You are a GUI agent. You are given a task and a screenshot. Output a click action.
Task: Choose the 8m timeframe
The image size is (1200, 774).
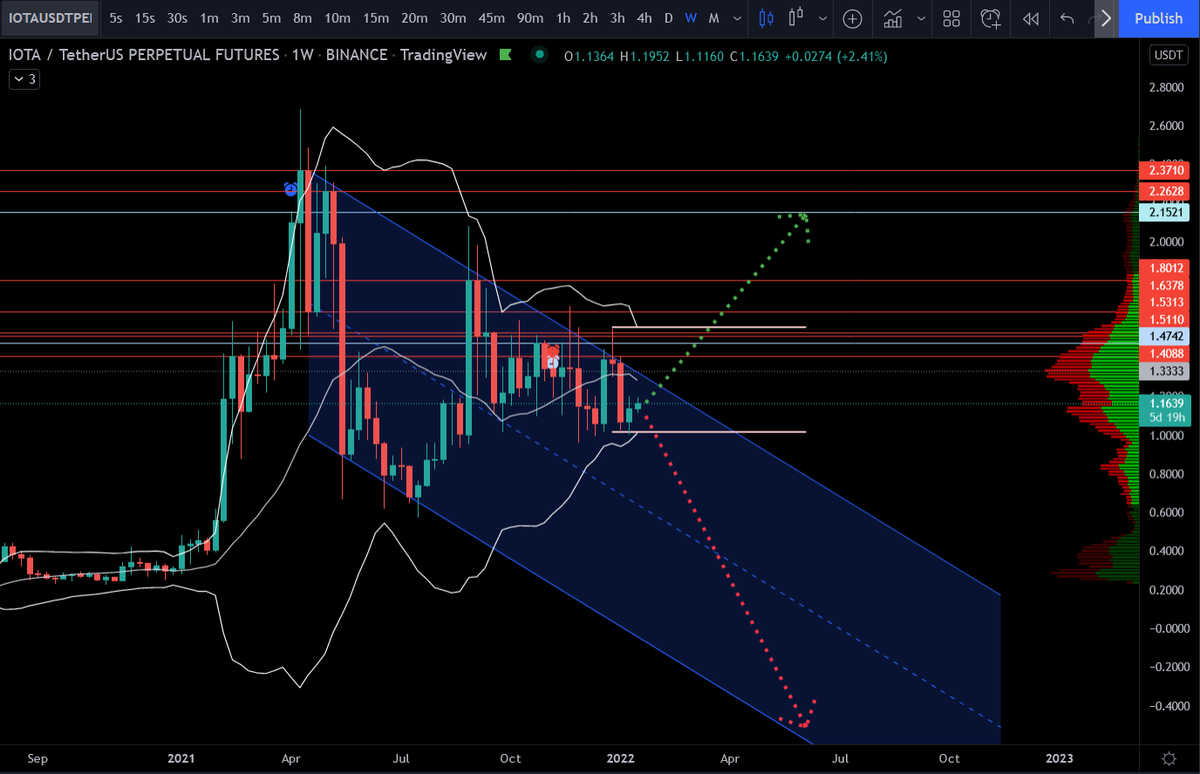[303, 18]
